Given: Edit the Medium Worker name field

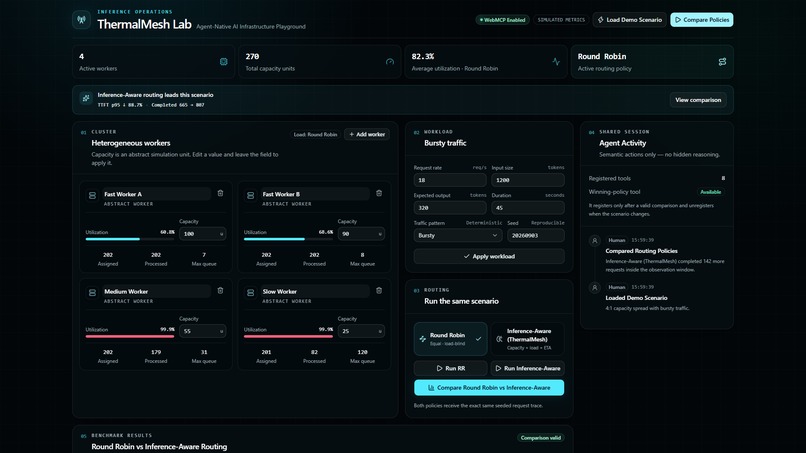Looking at the screenshot, I should tap(156, 291).
